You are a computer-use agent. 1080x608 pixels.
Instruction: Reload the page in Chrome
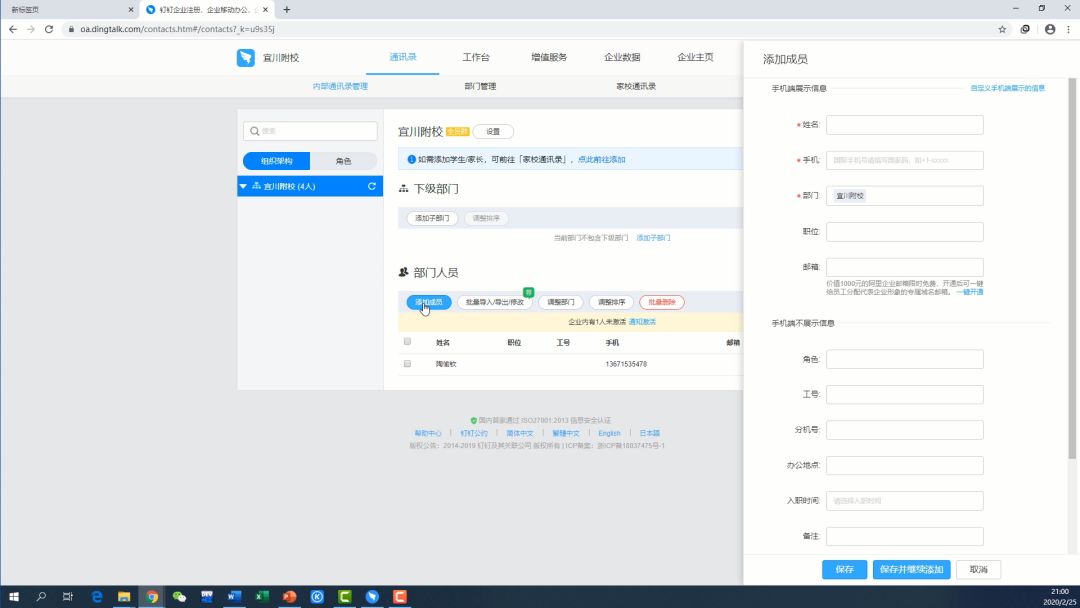(x=48, y=29)
